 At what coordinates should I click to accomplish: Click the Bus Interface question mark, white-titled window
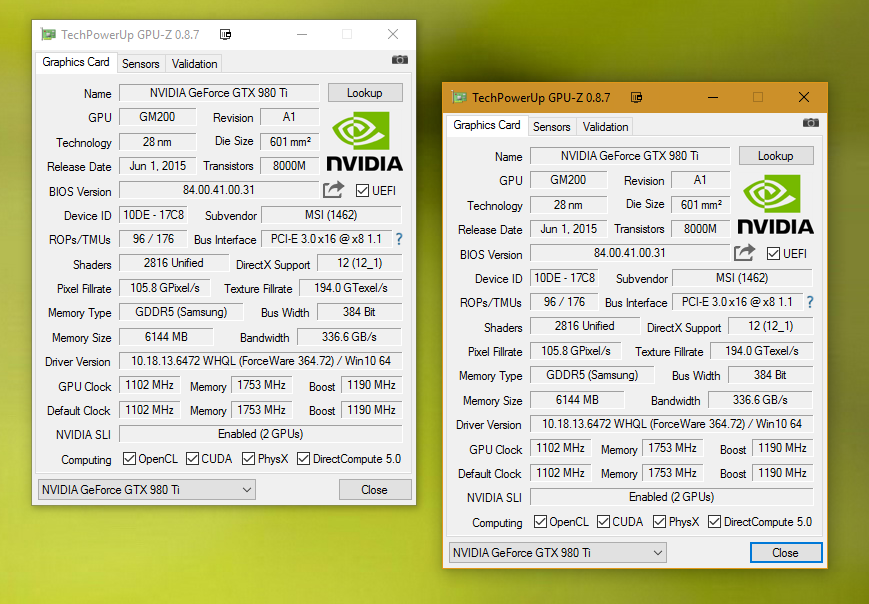tap(399, 239)
